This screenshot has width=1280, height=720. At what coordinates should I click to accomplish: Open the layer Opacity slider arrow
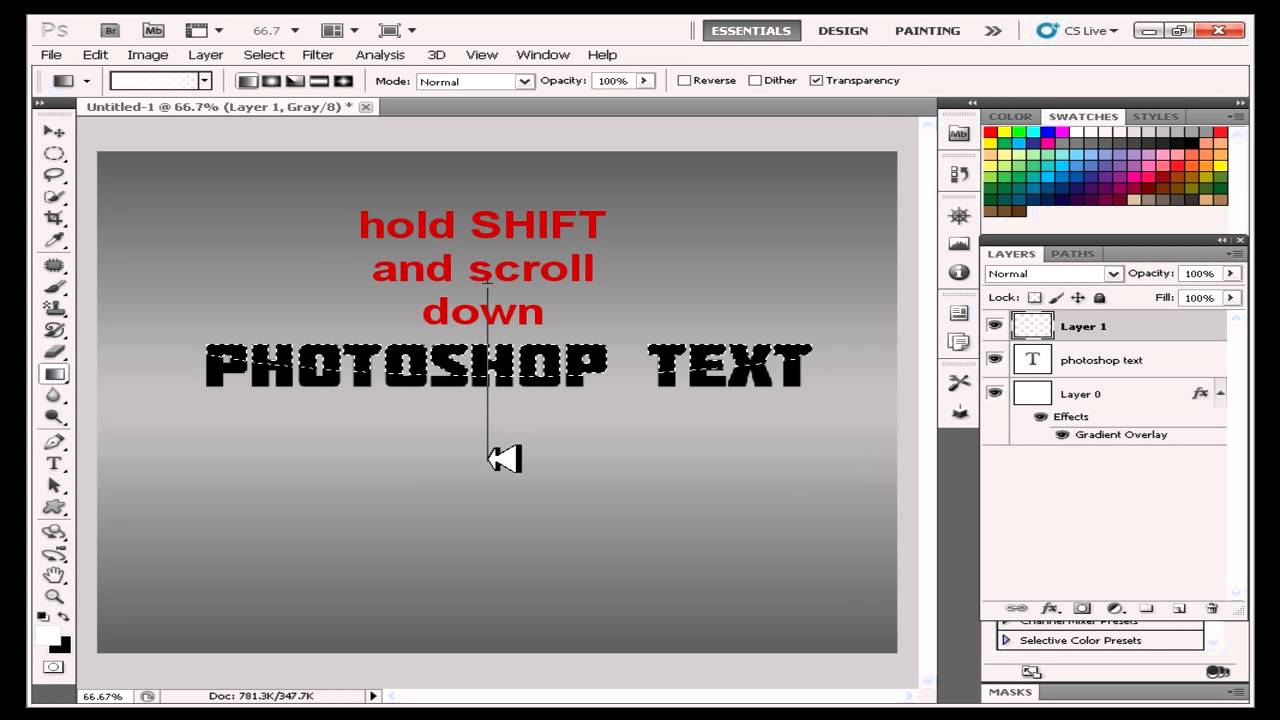tap(1231, 274)
